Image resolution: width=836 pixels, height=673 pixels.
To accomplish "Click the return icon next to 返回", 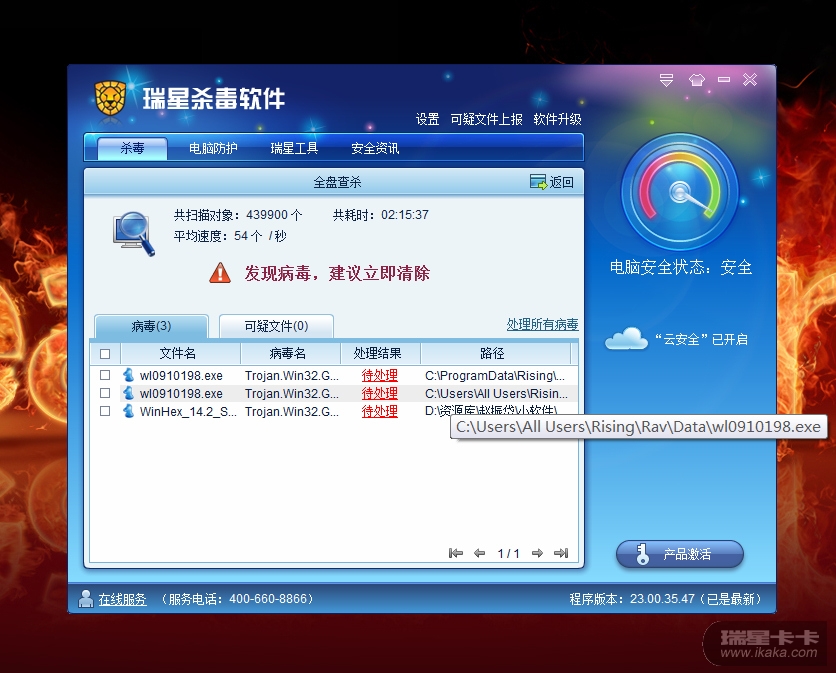I will (x=538, y=182).
